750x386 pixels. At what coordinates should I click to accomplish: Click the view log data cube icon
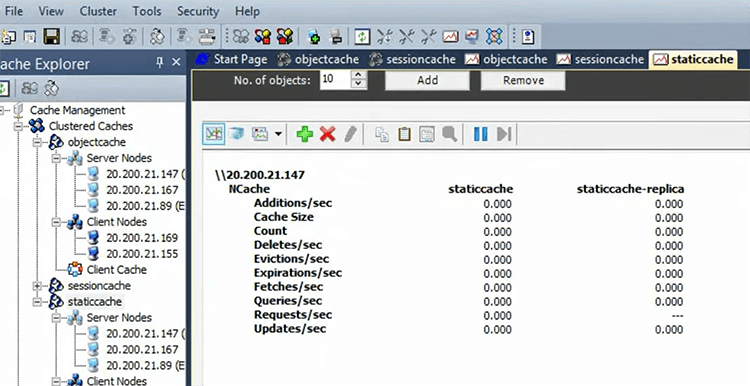[x=236, y=134]
